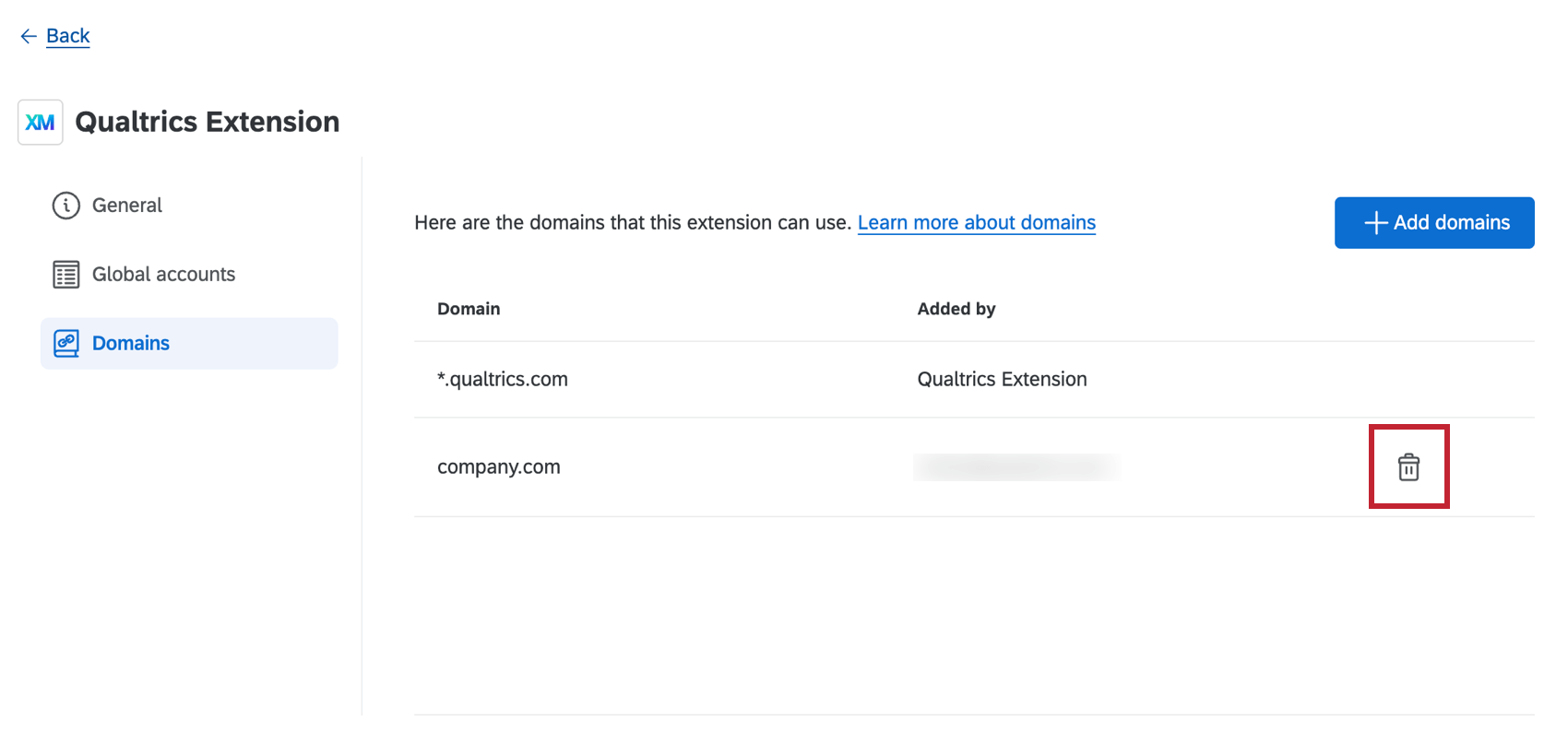Click the plus icon inside Add domains button
The width and height of the screenshot is (1568, 743).
1374,222
